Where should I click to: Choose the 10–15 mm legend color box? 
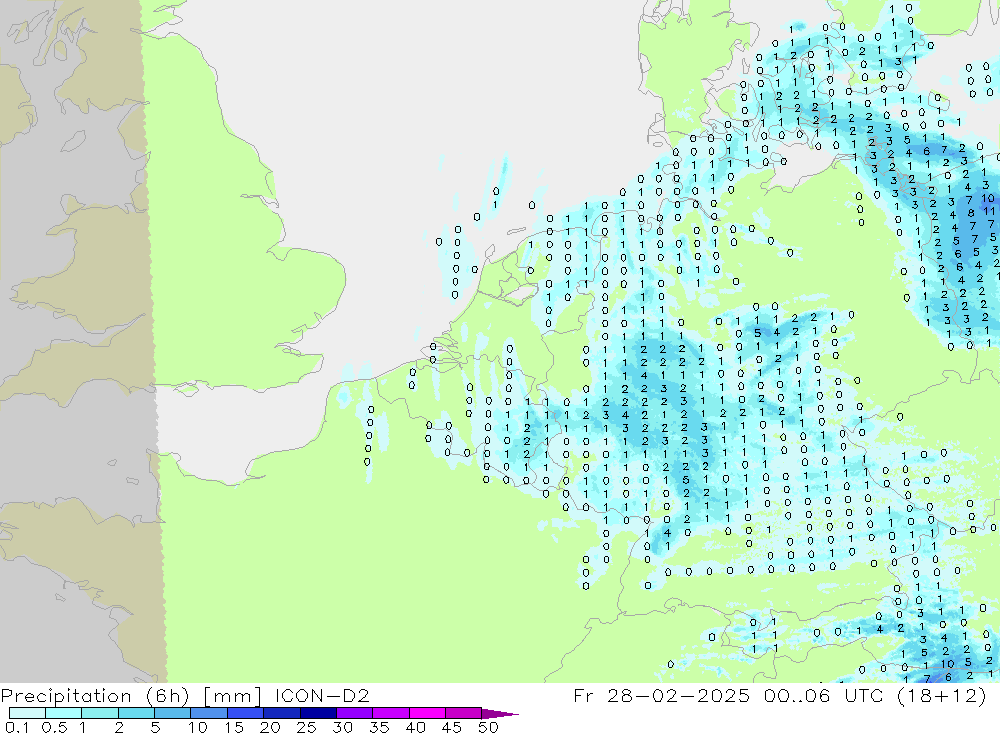coord(209,713)
